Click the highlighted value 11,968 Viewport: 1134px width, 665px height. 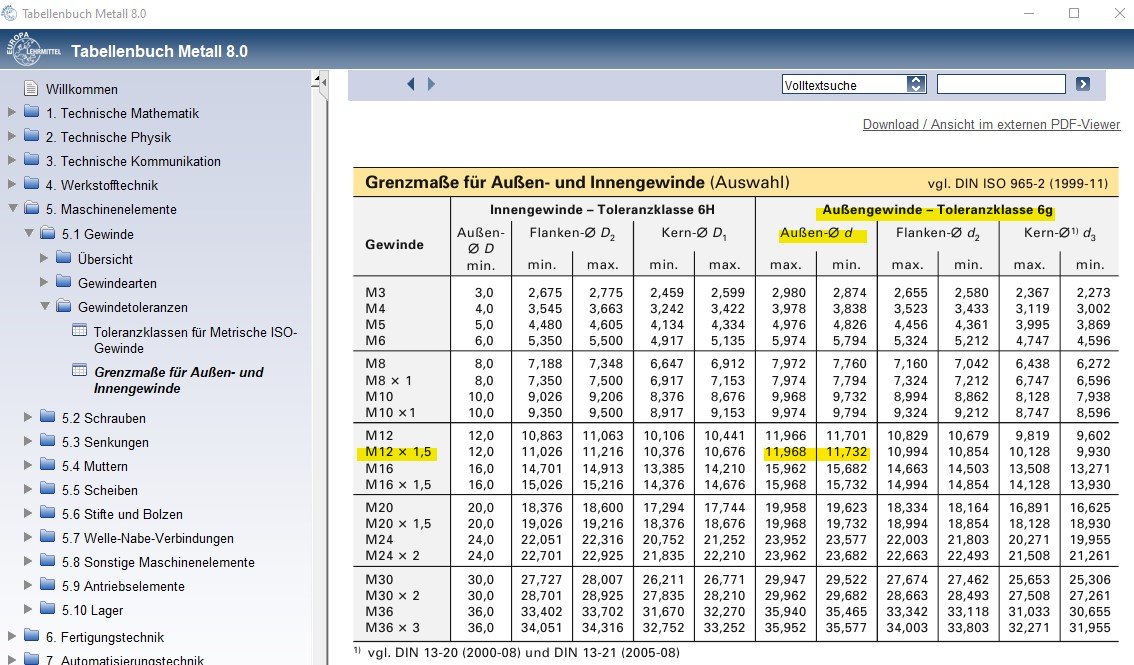click(x=785, y=452)
